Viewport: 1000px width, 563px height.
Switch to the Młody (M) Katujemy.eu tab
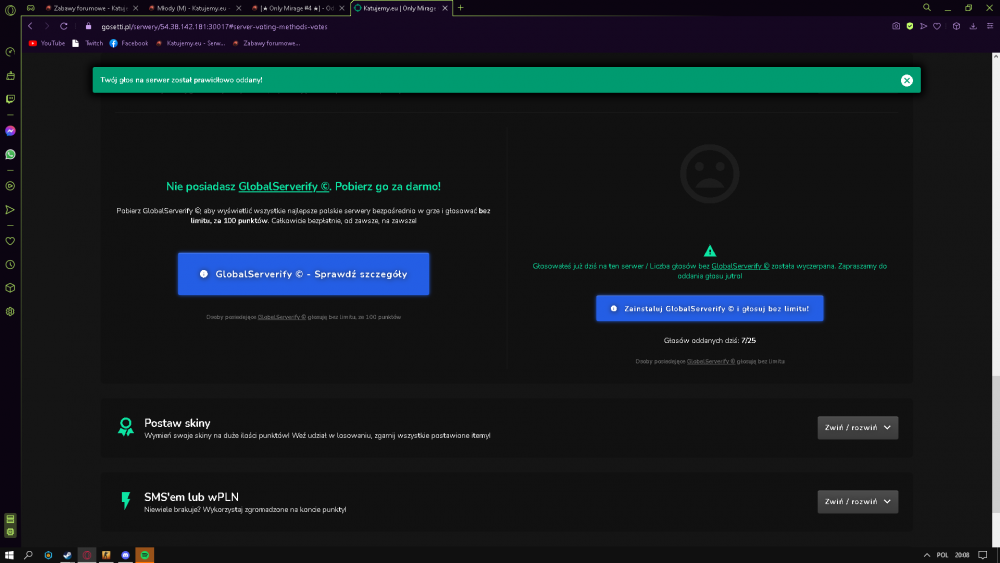(191, 8)
